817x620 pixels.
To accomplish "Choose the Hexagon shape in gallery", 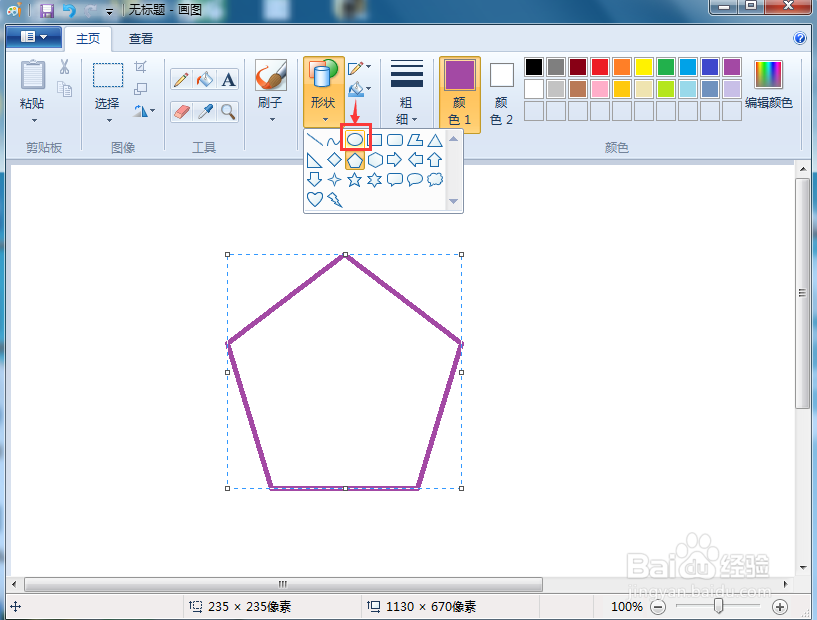I will tap(375, 160).
